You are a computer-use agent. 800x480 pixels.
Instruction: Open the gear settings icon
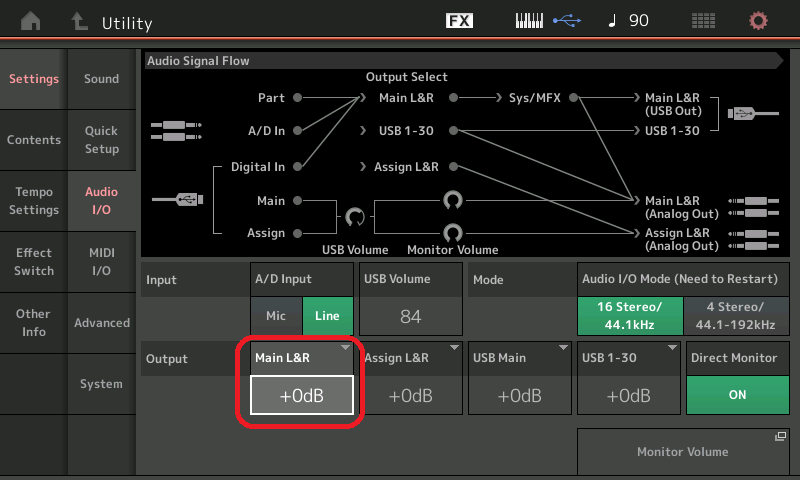pos(759,21)
